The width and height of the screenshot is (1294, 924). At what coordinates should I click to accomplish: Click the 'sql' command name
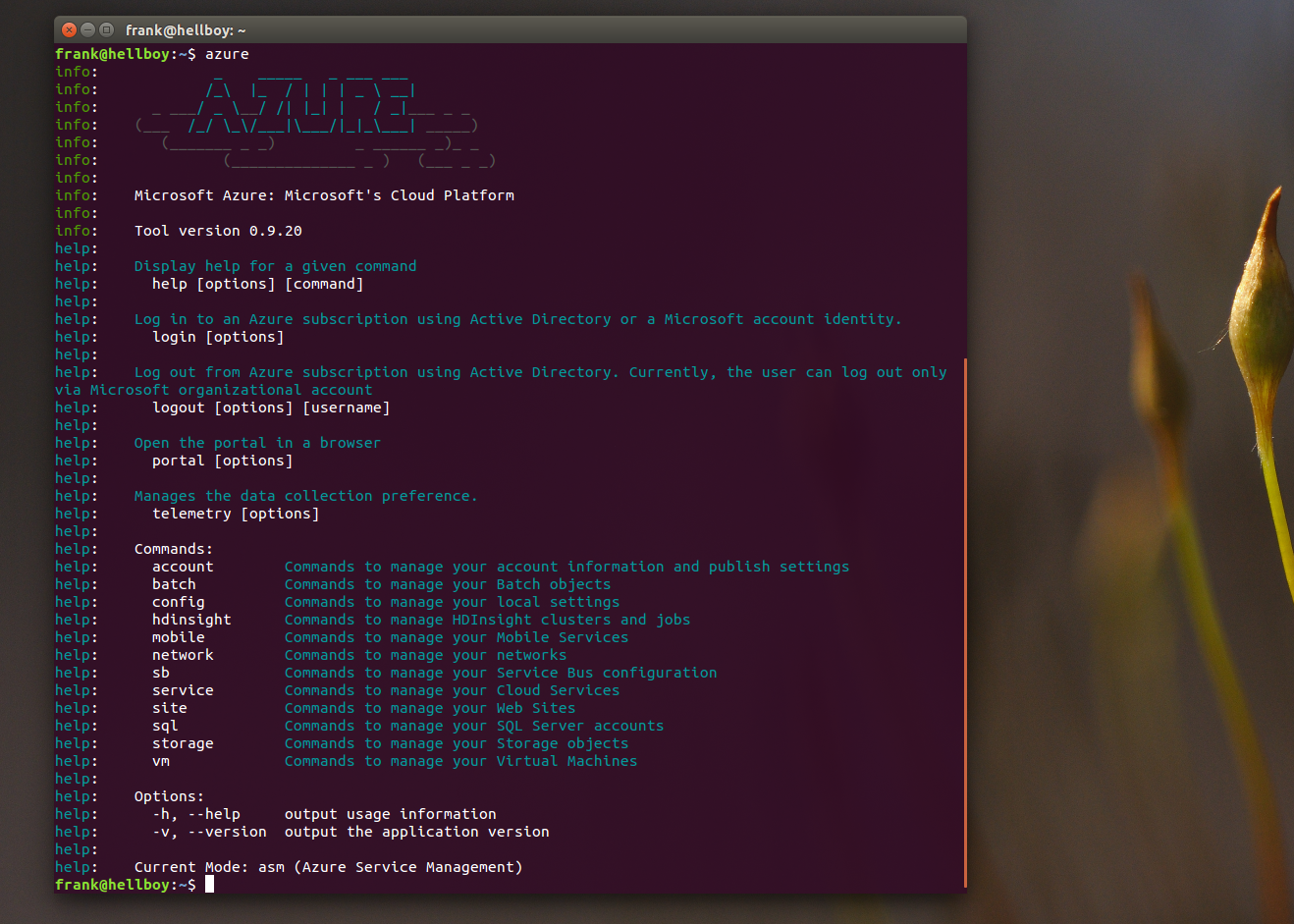[165, 726]
